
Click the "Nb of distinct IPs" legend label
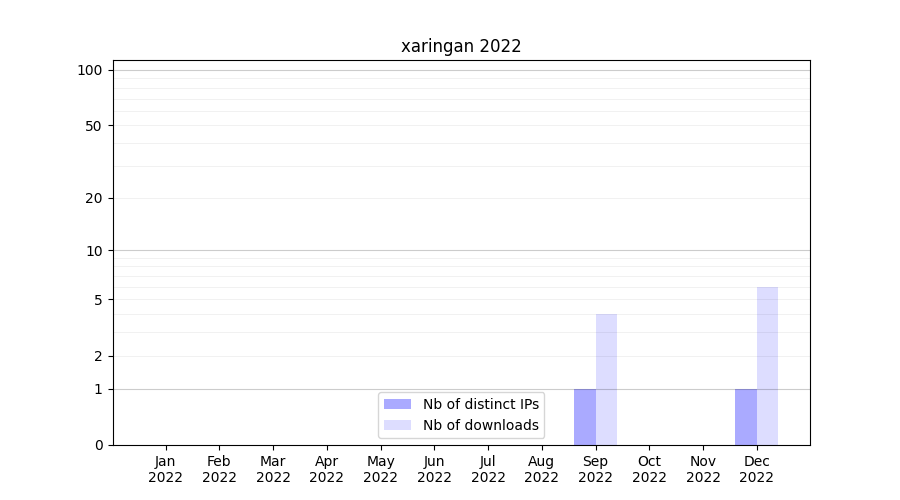(x=480, y=404)
